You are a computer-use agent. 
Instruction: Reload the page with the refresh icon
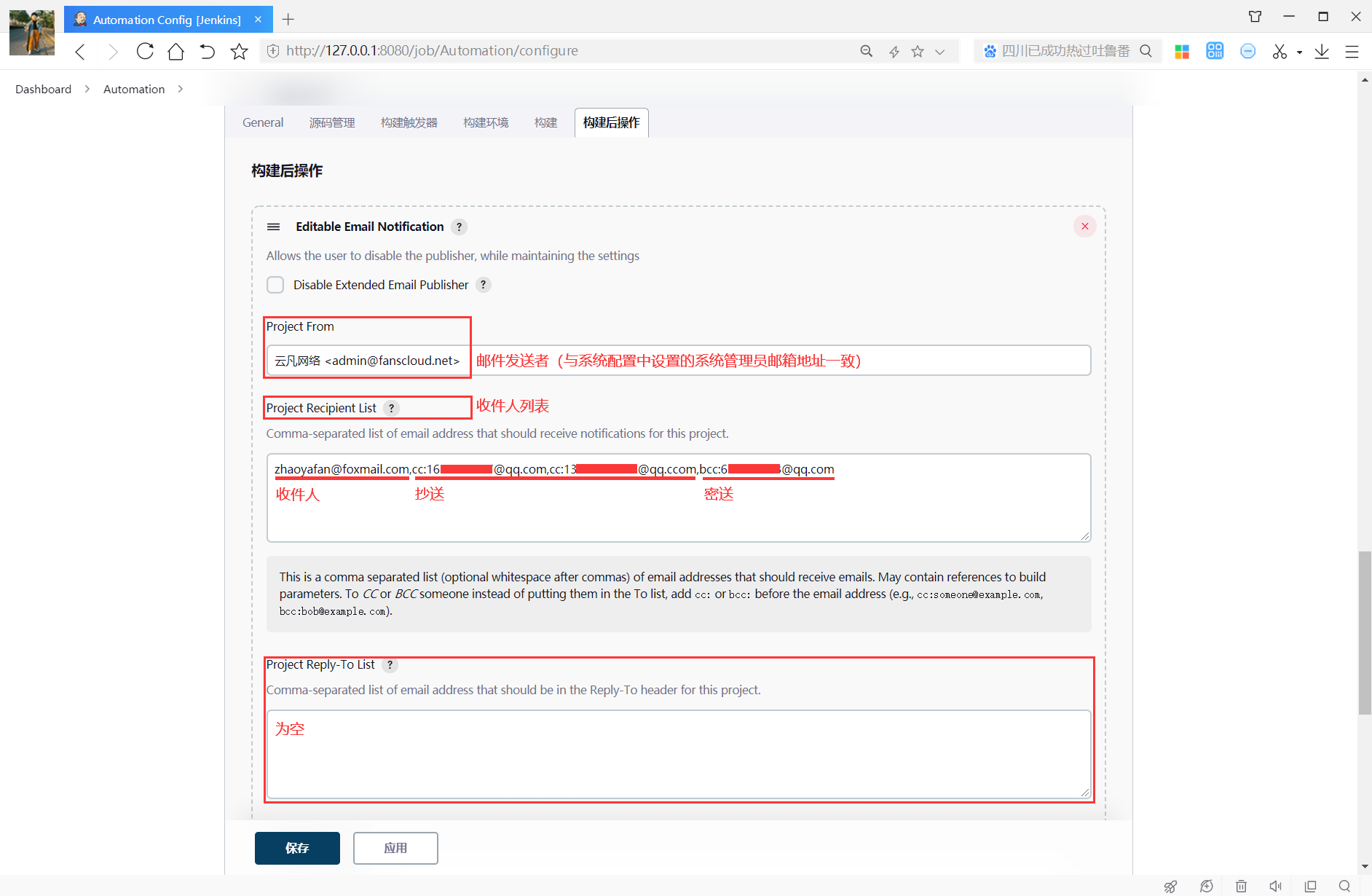tap(145, 51)
